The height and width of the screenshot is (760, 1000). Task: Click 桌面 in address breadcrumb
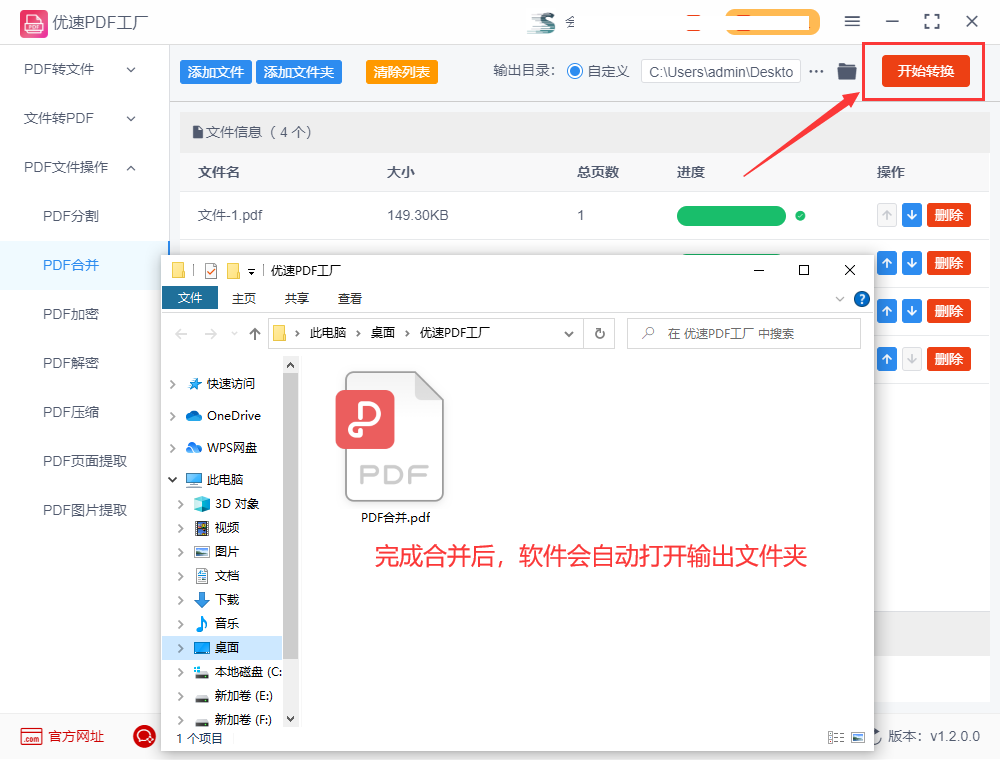pos(383,333)
